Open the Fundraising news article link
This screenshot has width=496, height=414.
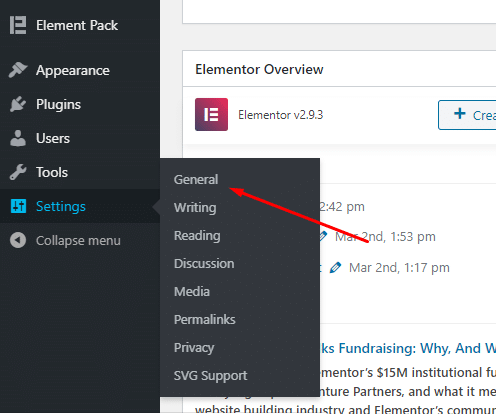pos(408,348)
